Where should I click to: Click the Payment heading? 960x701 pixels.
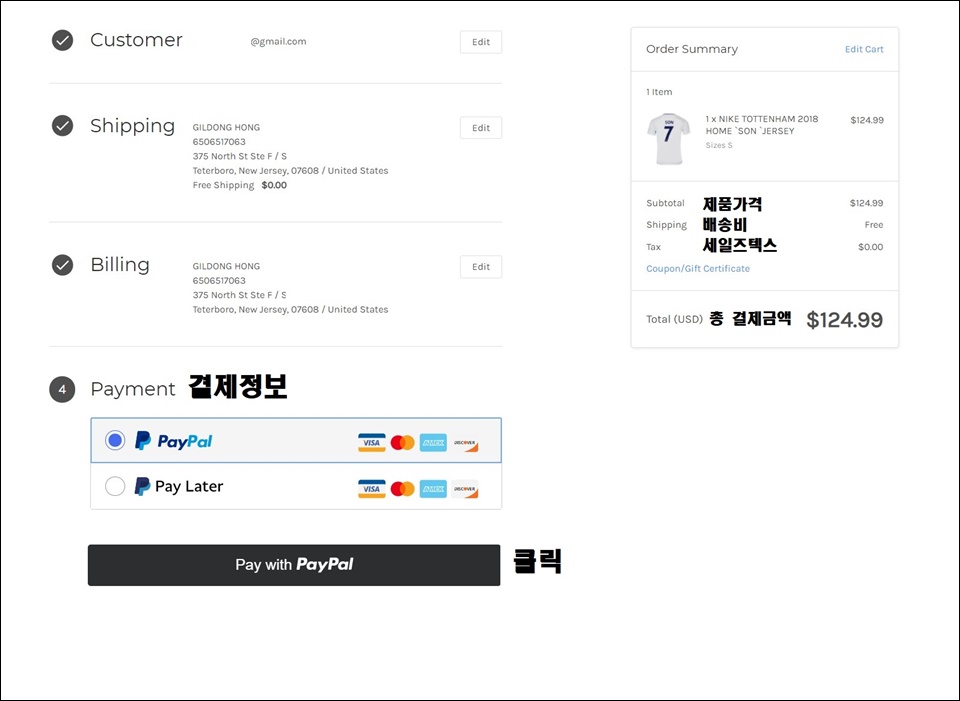point(133,389)
